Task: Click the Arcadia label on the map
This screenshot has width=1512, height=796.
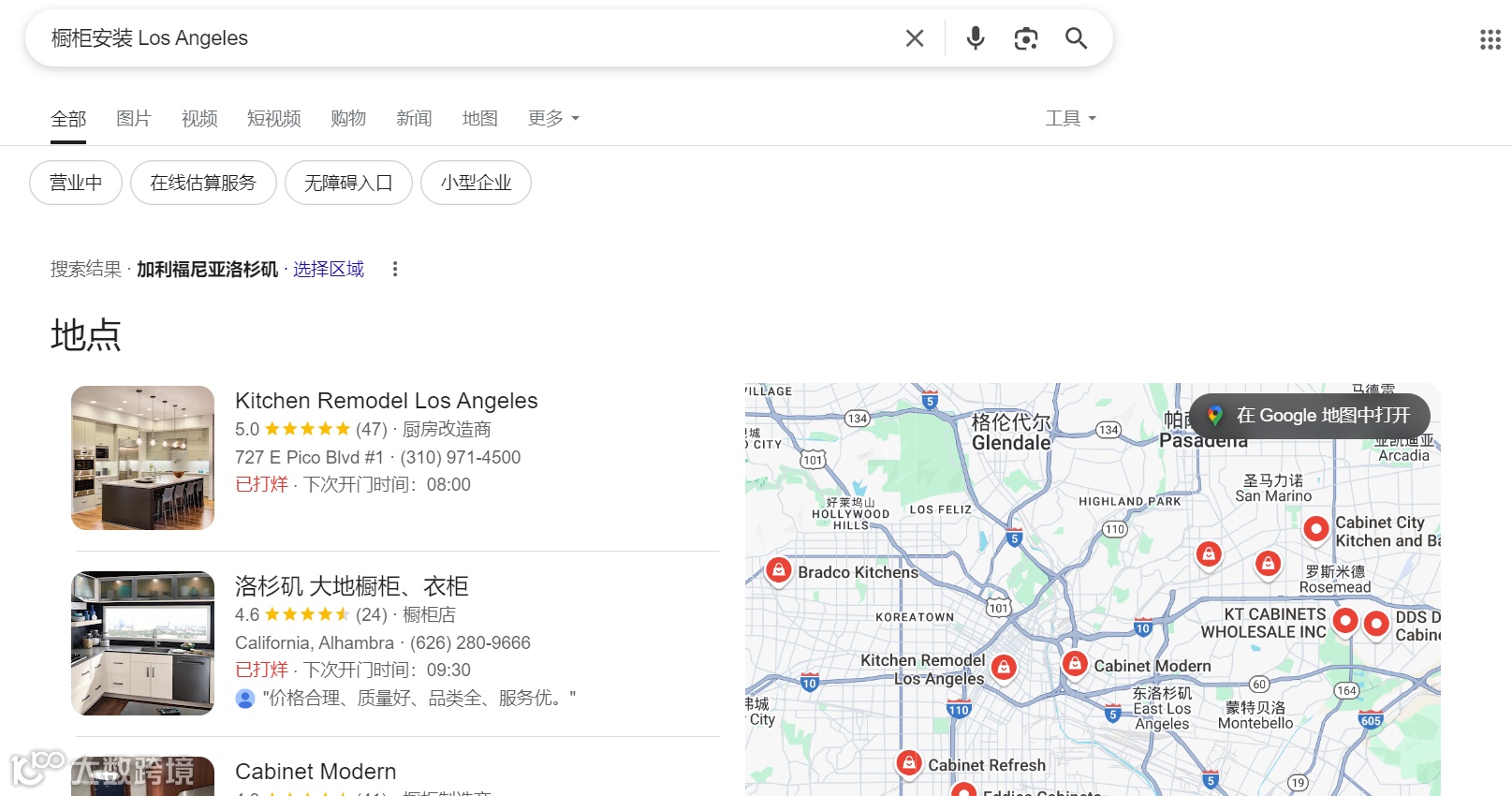Action: coord(1404,455)
